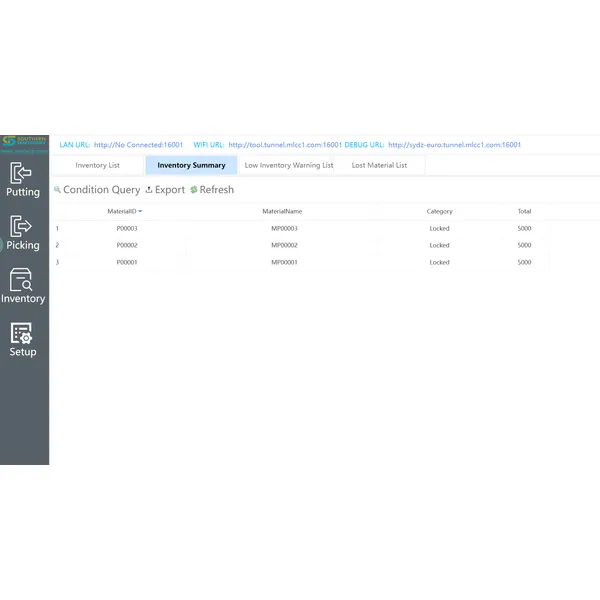Click Locked category in row P00001

pos(439,262)
